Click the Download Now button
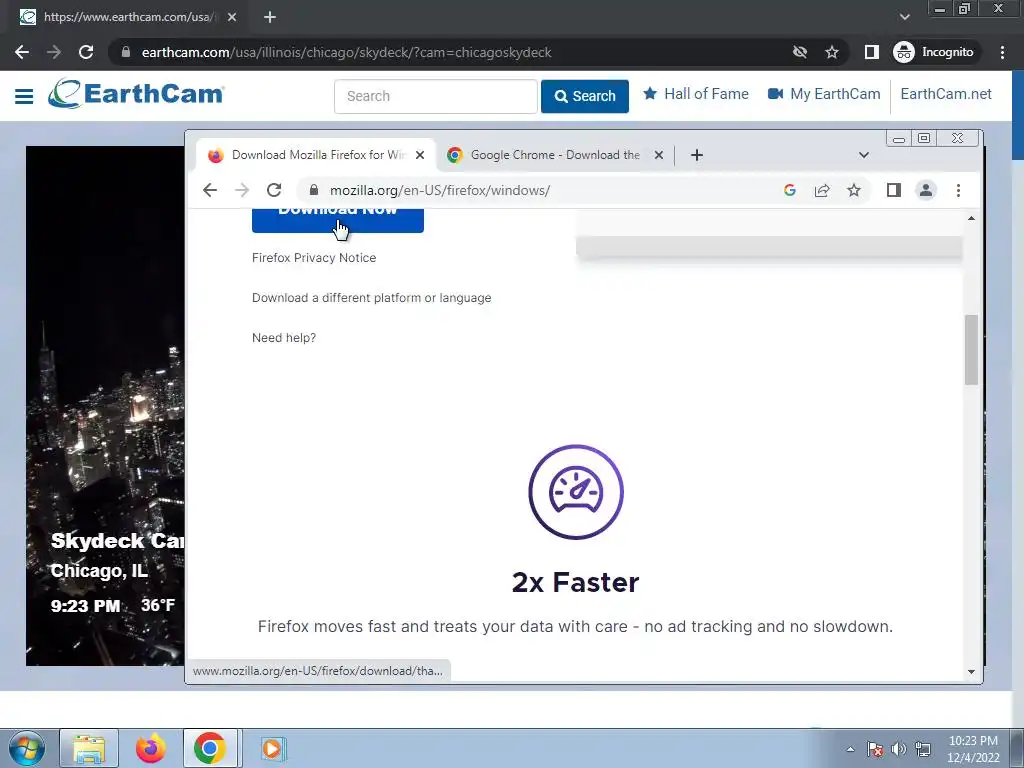 338,220
